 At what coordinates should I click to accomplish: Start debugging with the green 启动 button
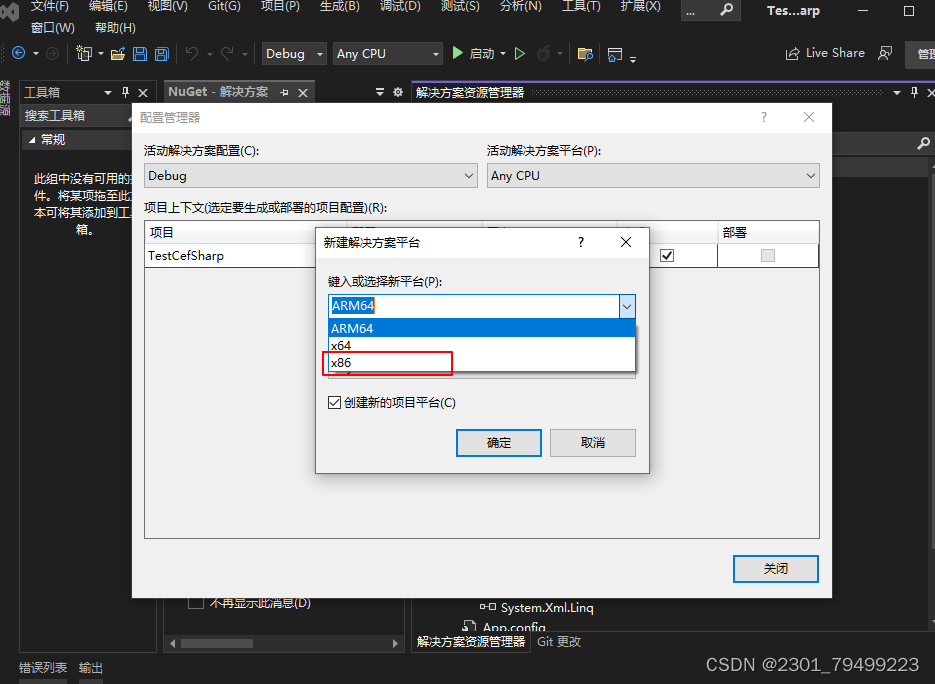point(468,53)
